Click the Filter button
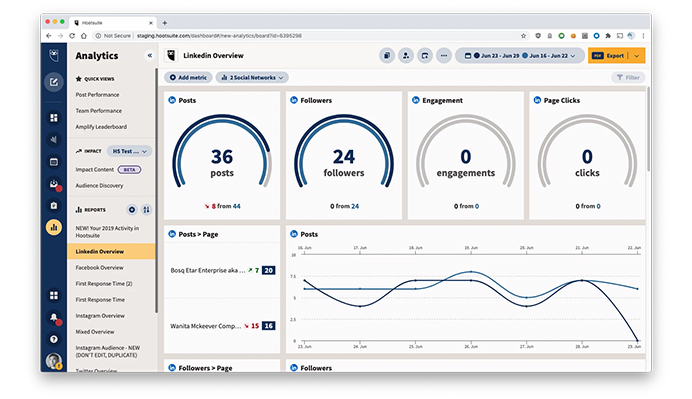Image resolution: width=692 pixels, height=399 pixels. (628, 78)
